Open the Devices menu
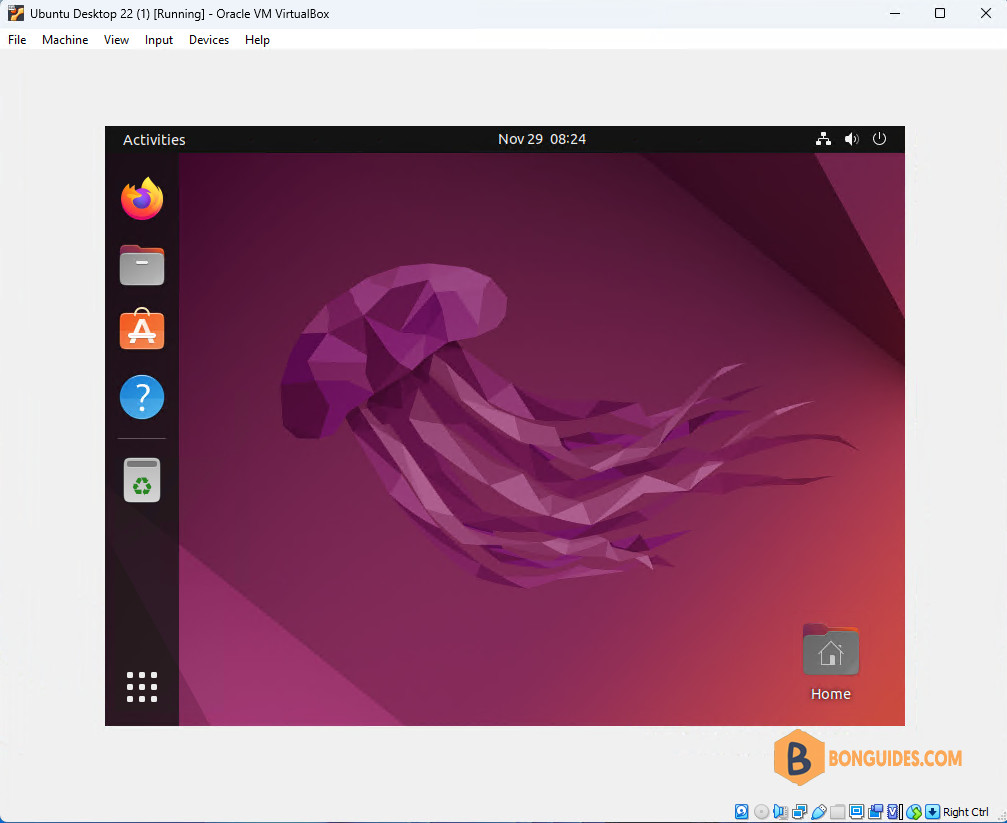 (209, 40)
